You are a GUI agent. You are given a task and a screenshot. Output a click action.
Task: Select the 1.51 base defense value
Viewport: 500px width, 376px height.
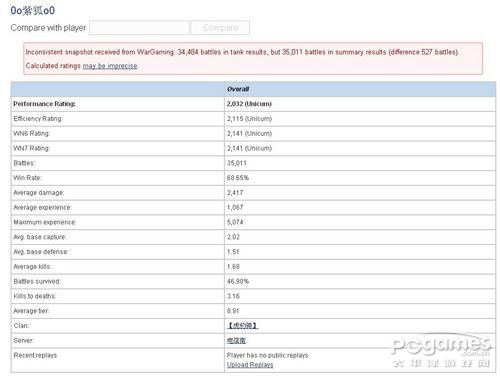point(233,252)
